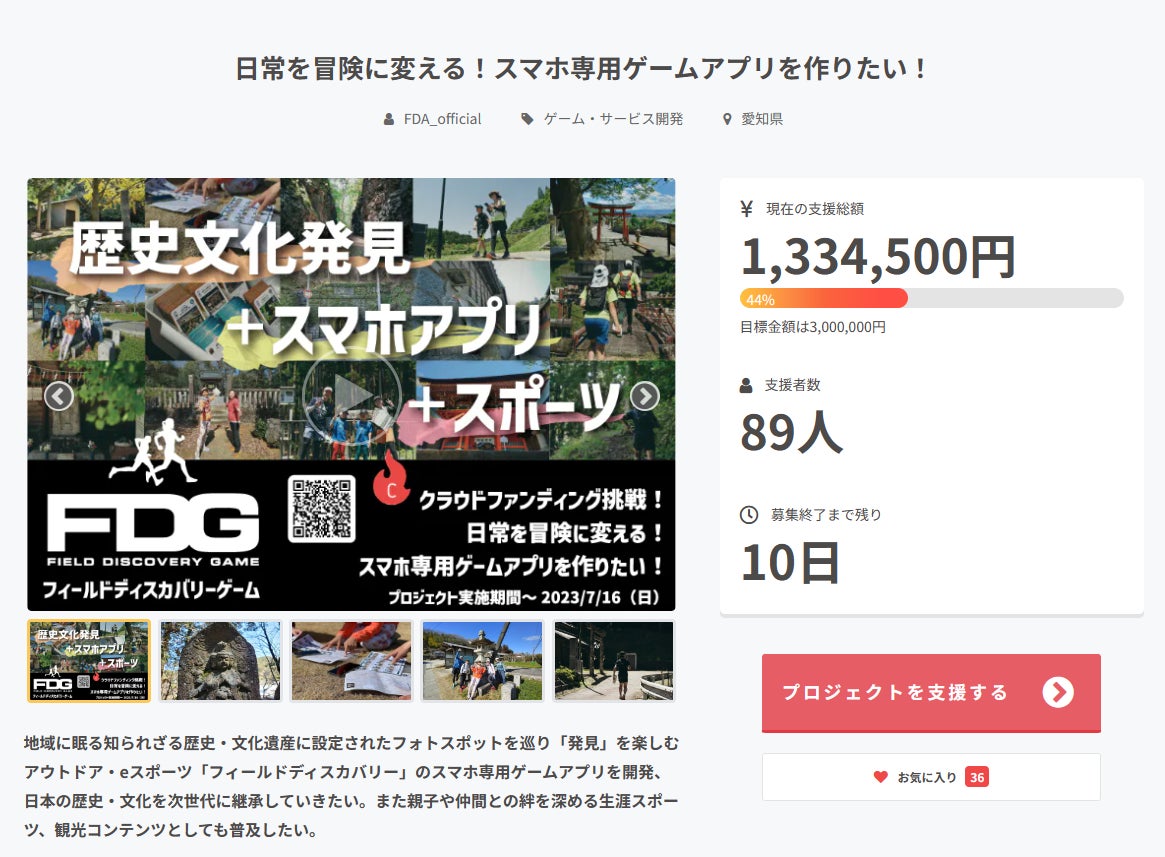Select first banner thumbnail
The image size is (1165, 857).
tap(89, 661)
